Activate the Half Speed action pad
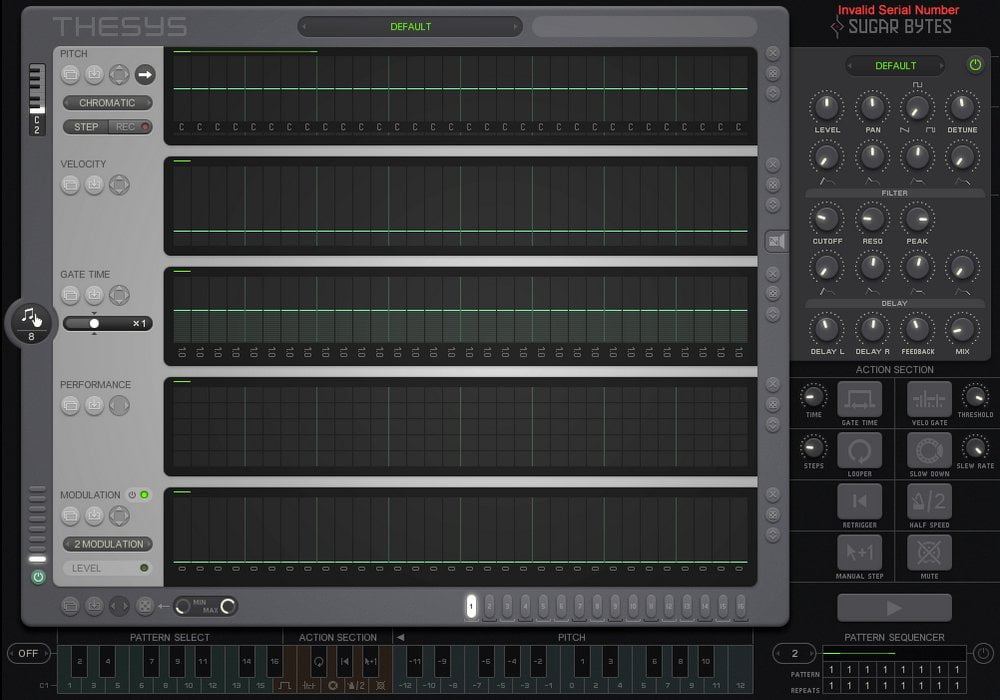The height and width of the screenshot is (700, 1000). click(x=929, y=502)
